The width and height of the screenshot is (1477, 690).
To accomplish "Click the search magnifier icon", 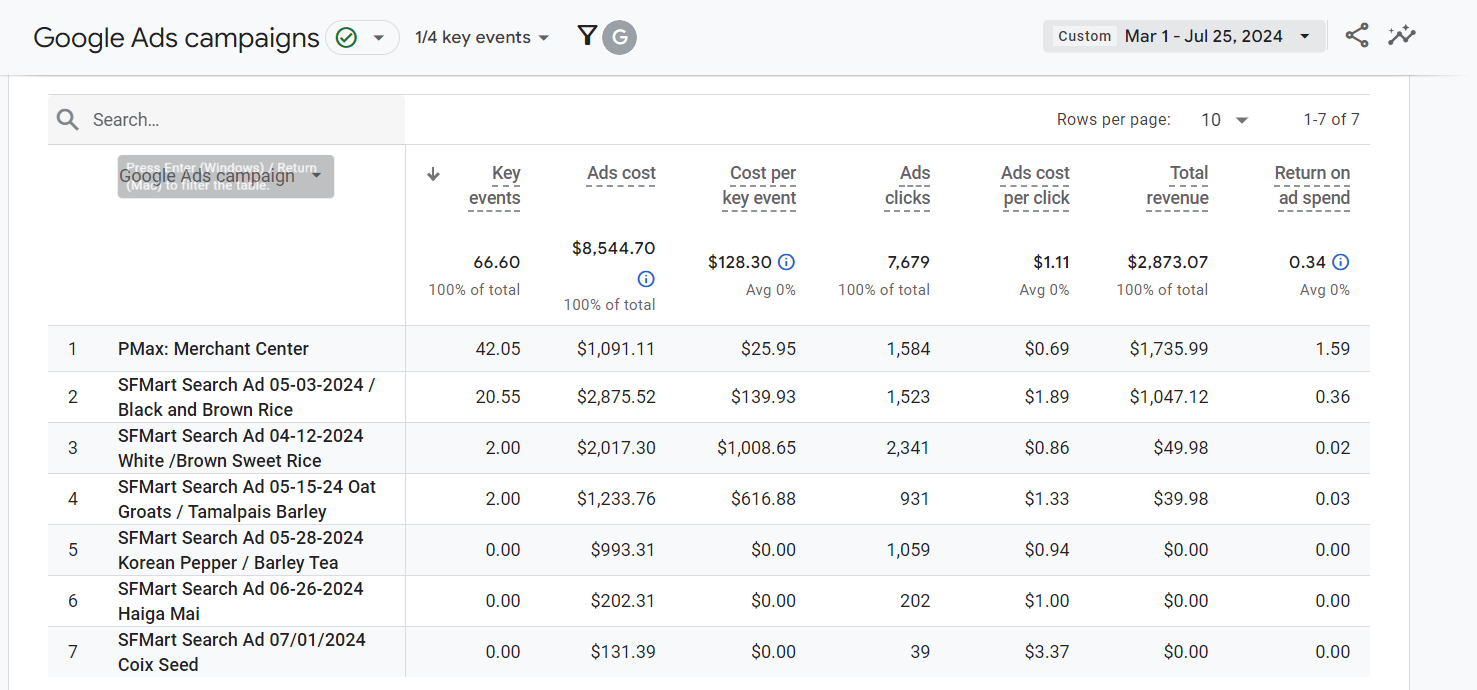I will [68, 120].
